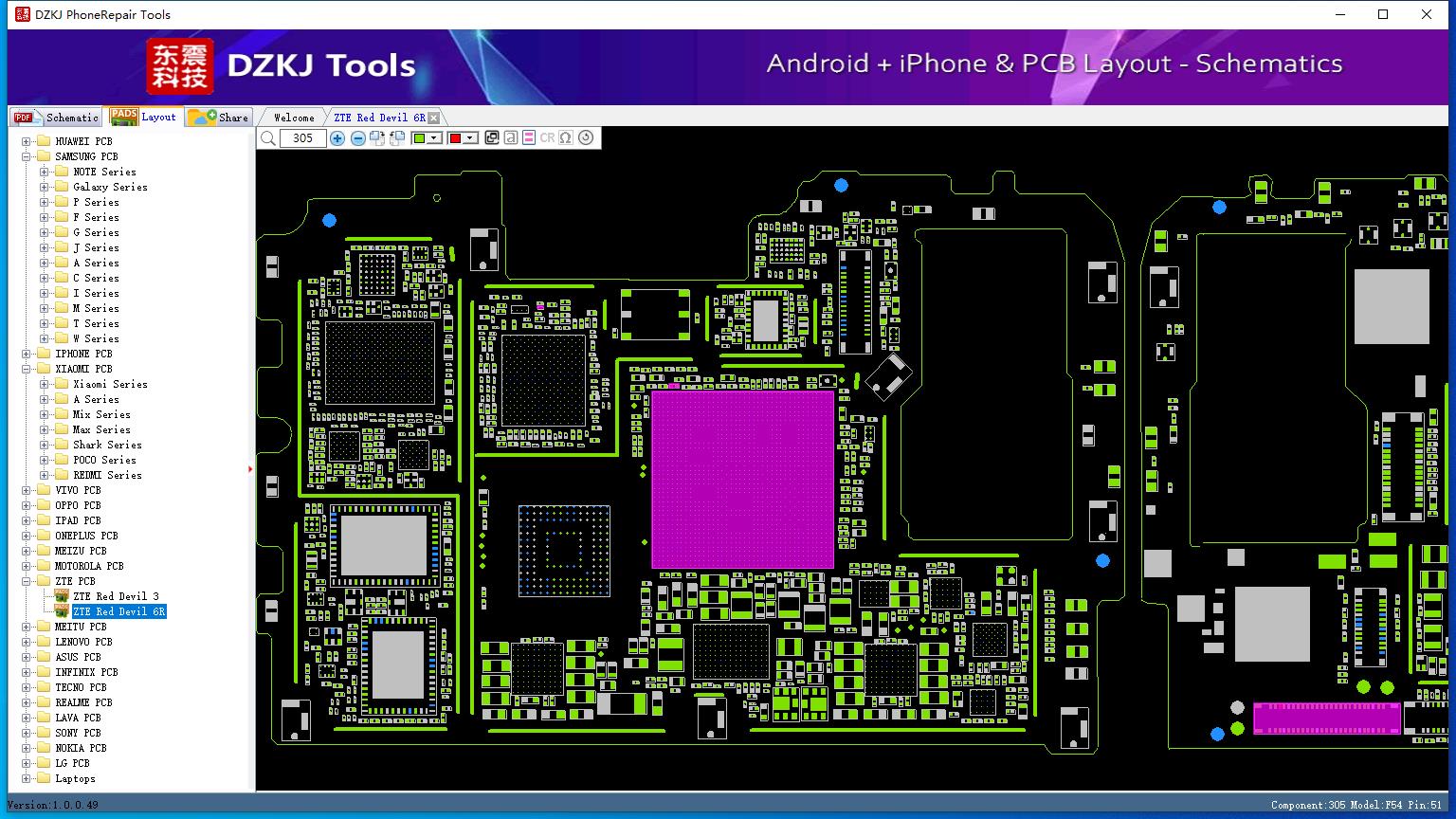Select the NOKIA PCB folder
Screen dimensions: 1456x819
click(x=81, y=748)
